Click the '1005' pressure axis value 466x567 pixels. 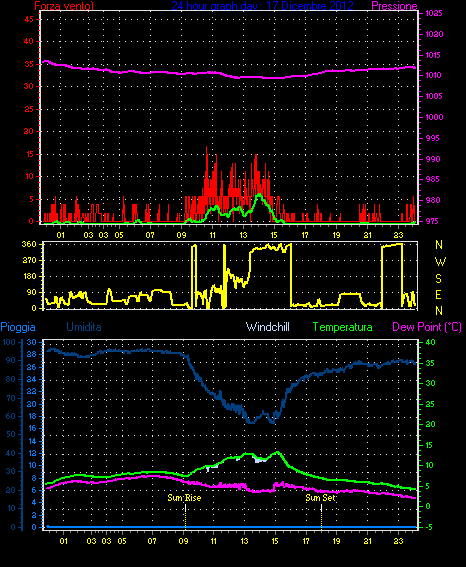click(x=434, y=96)
